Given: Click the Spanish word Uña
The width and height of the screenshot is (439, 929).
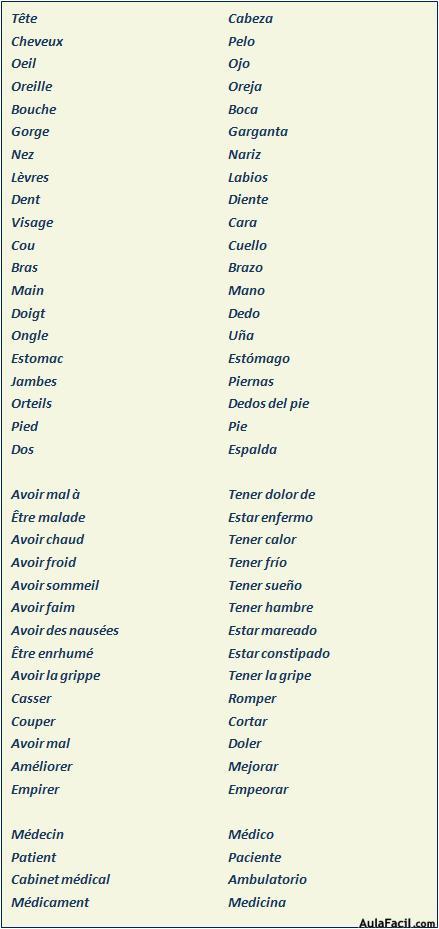Looking at the screenshot, I should (241, 335).
